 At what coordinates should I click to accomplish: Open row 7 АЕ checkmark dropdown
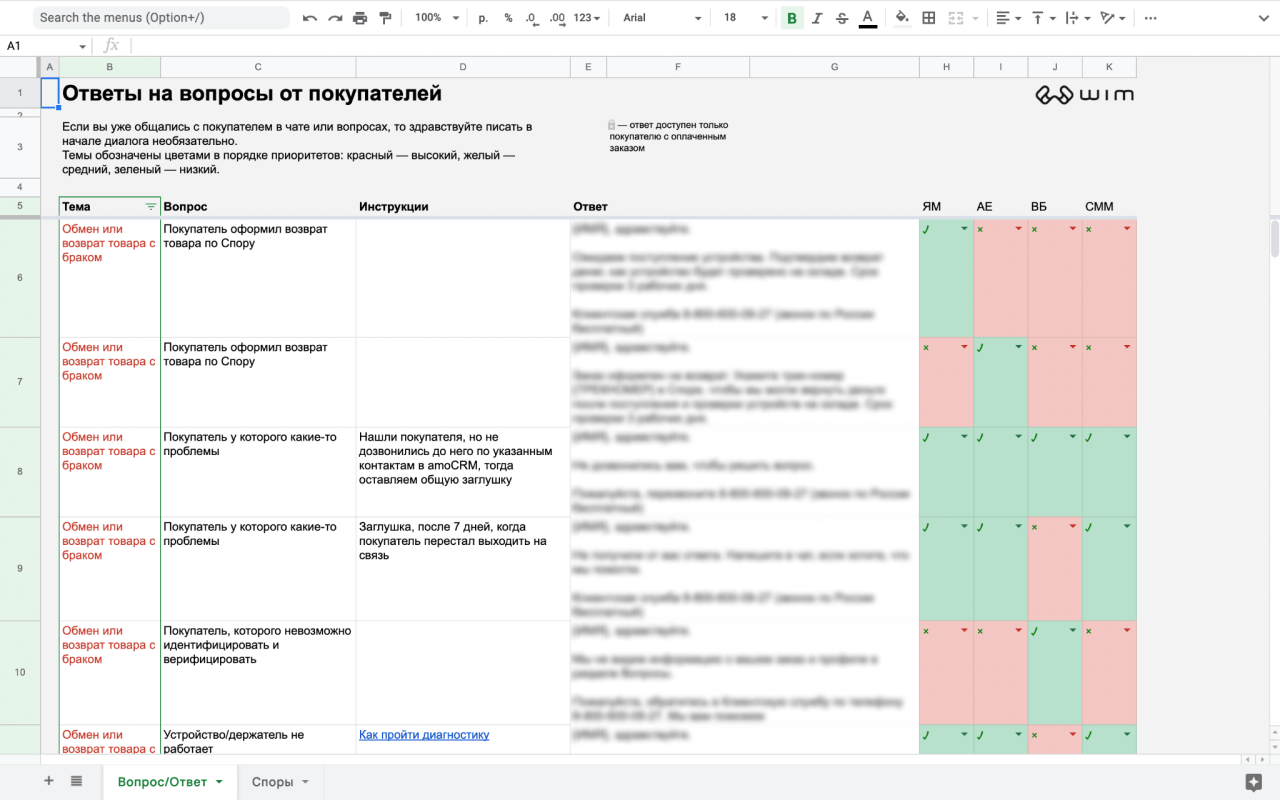1019,347
